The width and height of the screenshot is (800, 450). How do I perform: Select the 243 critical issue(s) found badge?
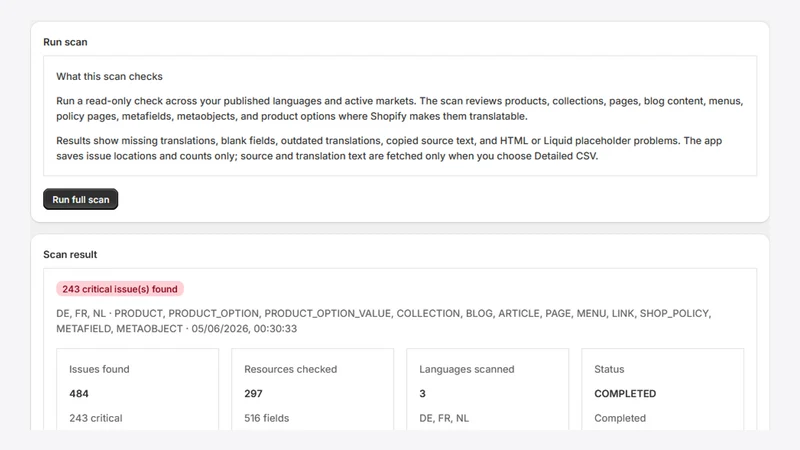click(x=120, y=289)
